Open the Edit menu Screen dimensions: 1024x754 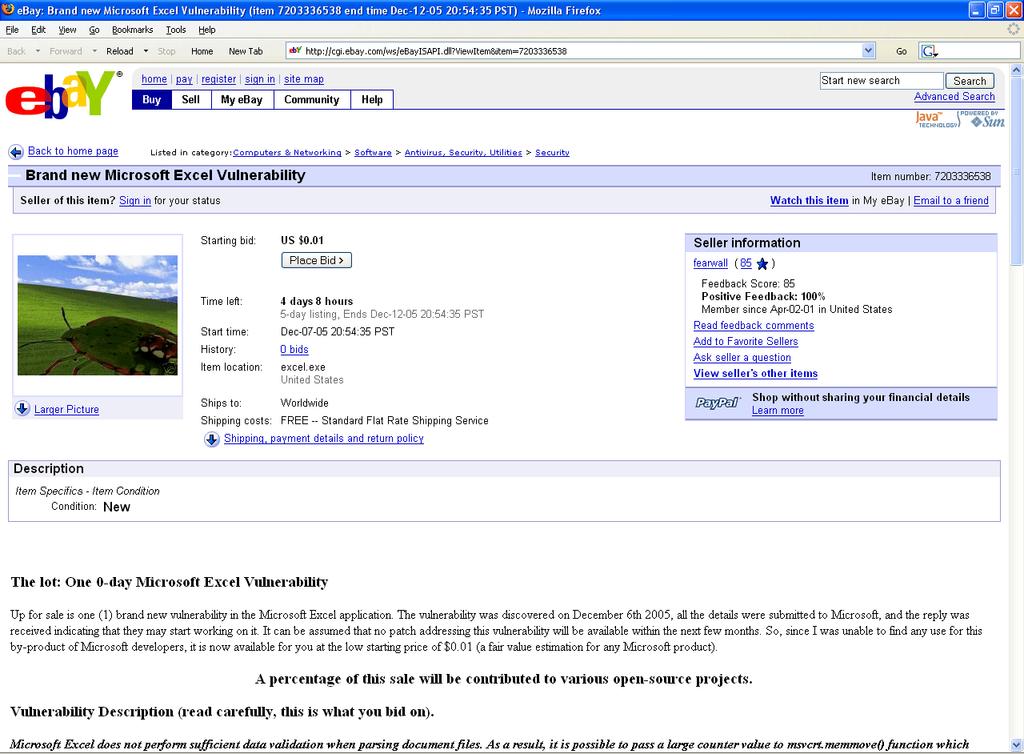pos(39,29)
